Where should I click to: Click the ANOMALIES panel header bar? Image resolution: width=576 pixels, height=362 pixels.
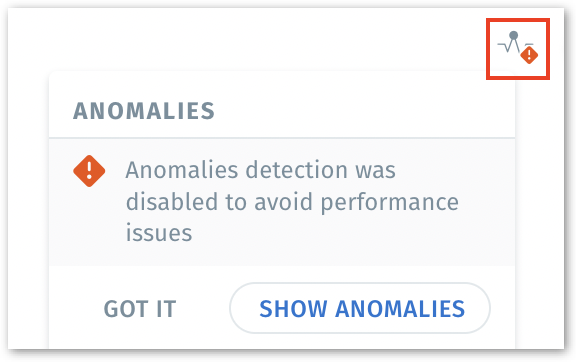click(x=282, y=106)
